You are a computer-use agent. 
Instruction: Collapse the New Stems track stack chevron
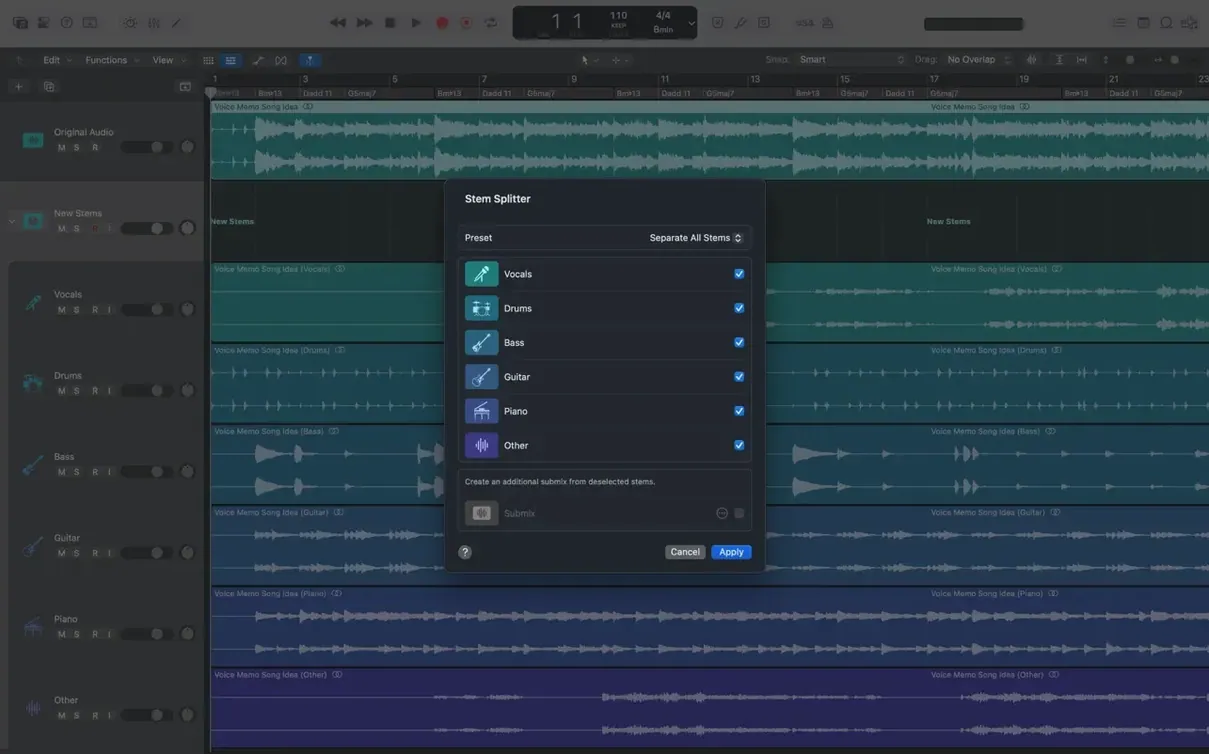tap(12, 221)
